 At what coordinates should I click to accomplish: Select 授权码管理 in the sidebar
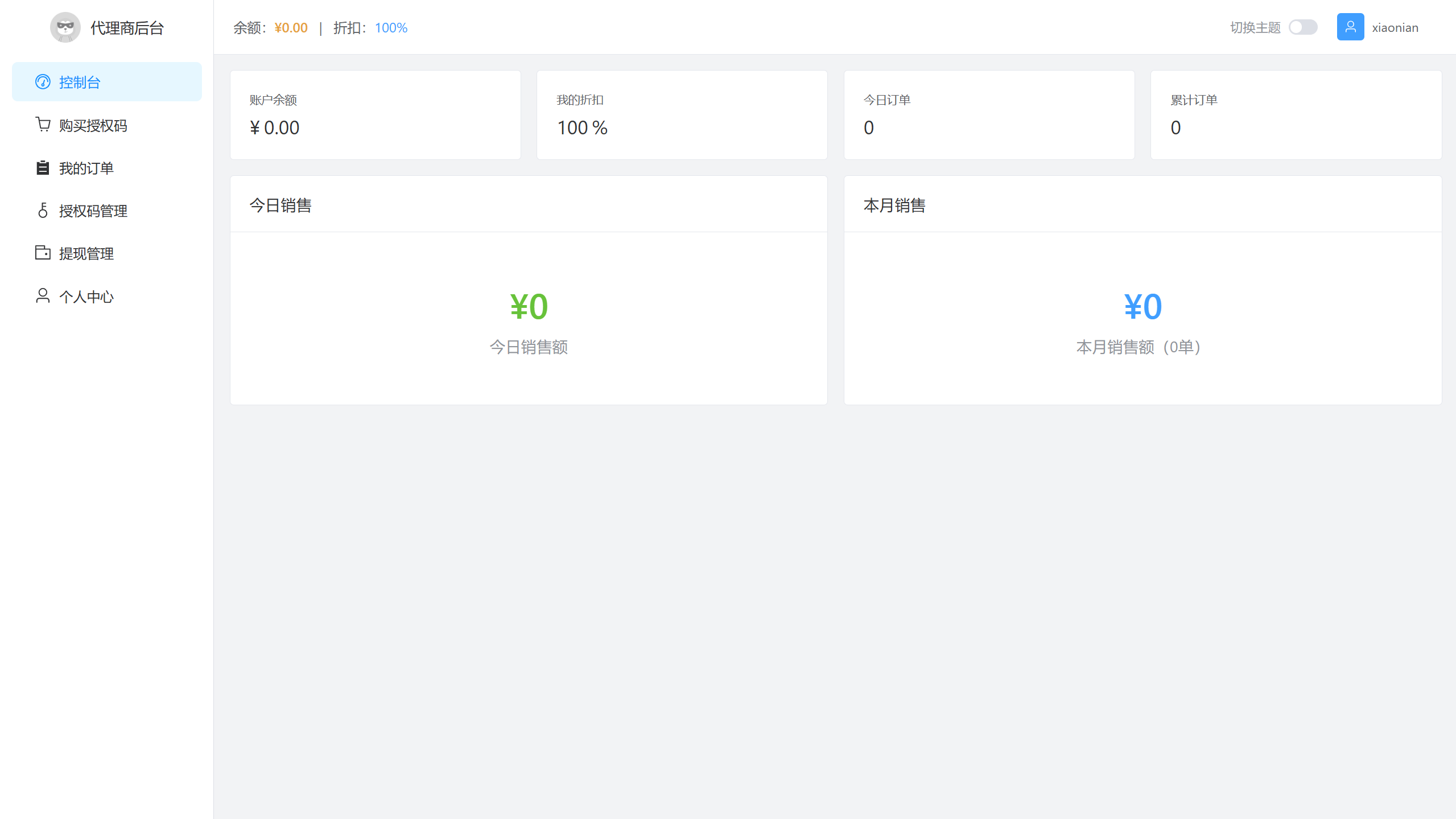pyautogui.click(x=93, y=211)
